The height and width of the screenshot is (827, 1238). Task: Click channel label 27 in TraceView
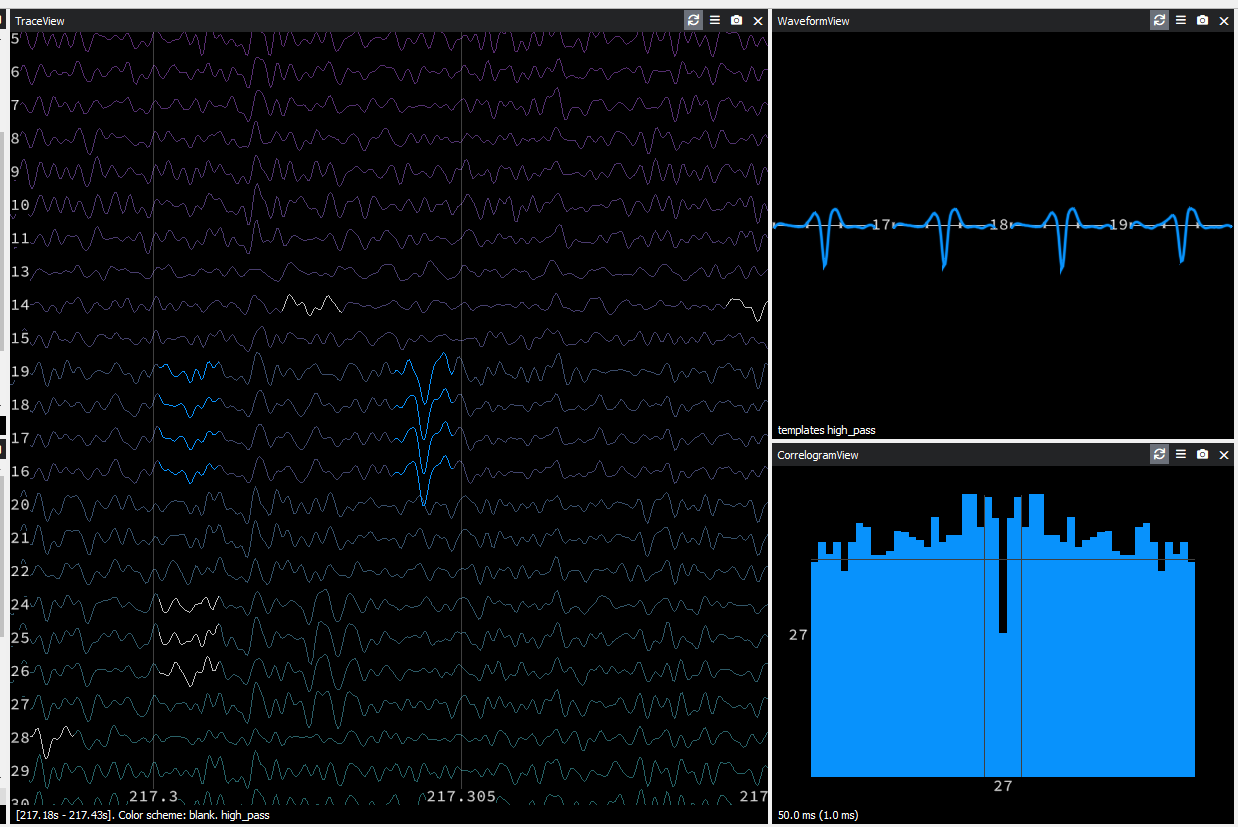(x=20, y=703)
